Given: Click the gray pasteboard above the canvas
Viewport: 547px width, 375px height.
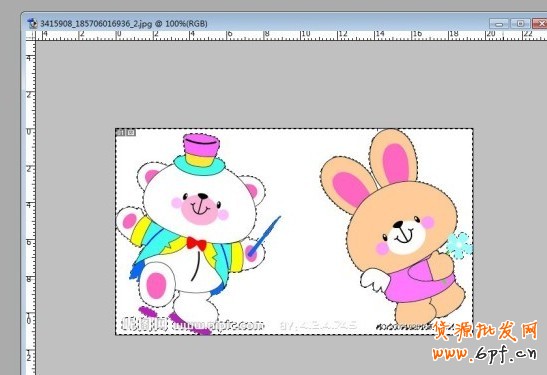Looking at the screenshot, I should click(290, 84).
